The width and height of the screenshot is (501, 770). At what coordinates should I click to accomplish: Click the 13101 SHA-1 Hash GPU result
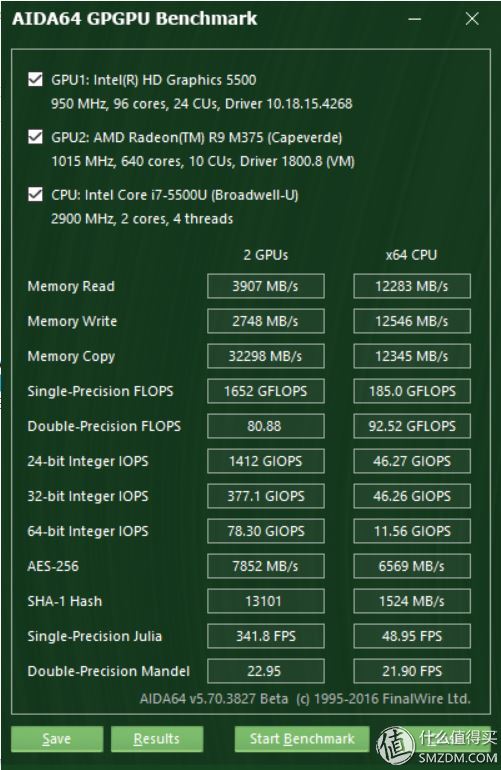[x=266, y=601]
